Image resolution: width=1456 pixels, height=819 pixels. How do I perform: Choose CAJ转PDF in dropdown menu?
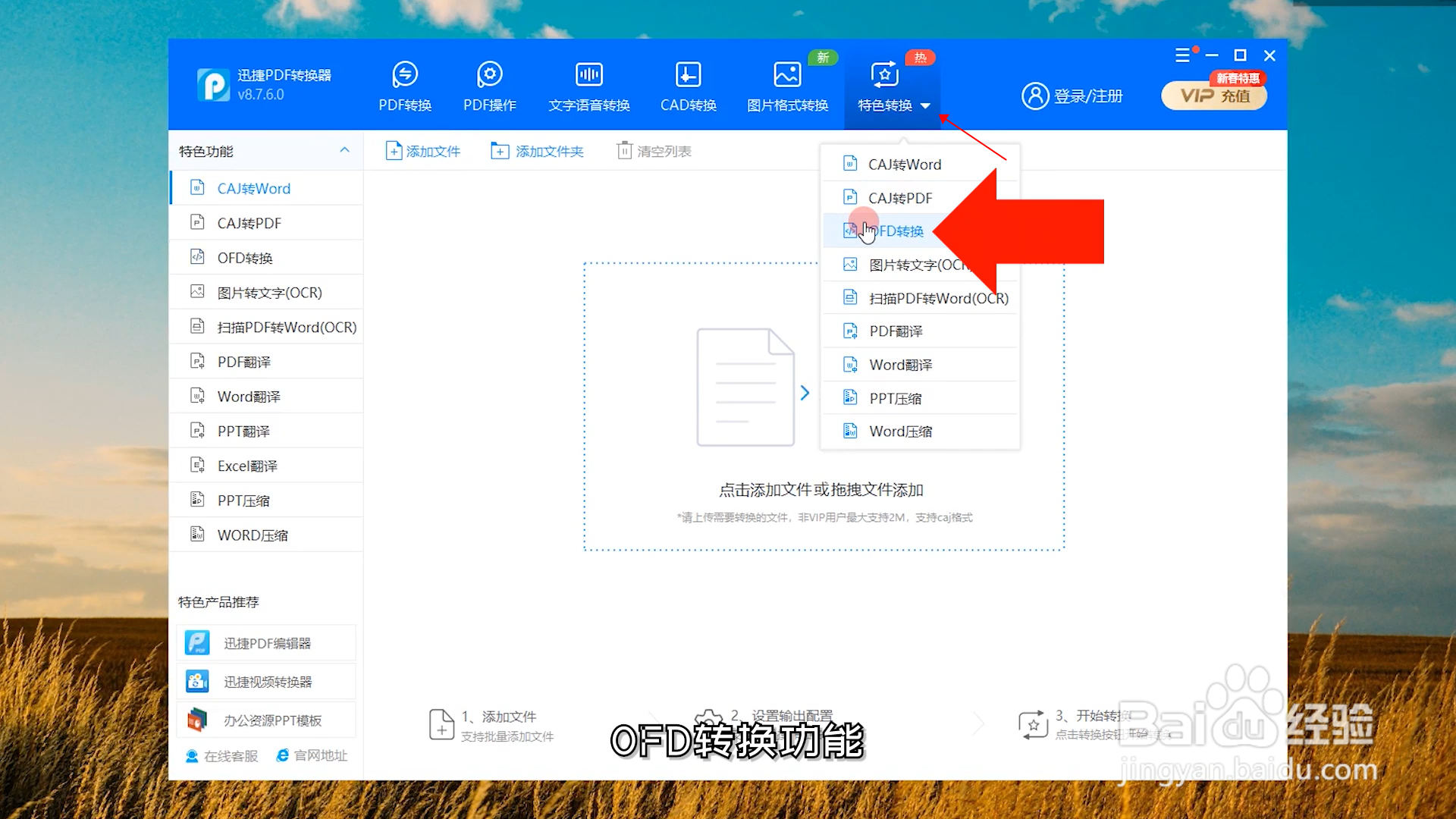[920, 198]
